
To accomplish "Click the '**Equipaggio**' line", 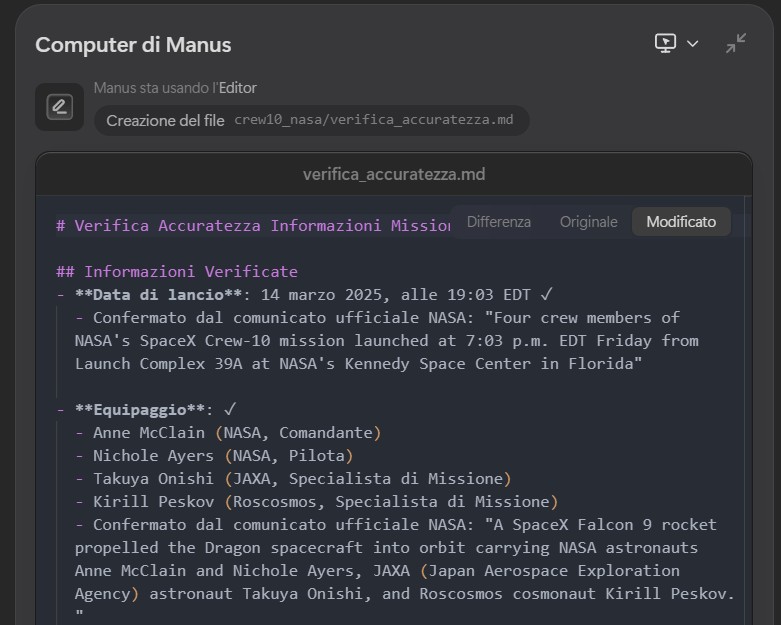I will [x=146, y=409].
